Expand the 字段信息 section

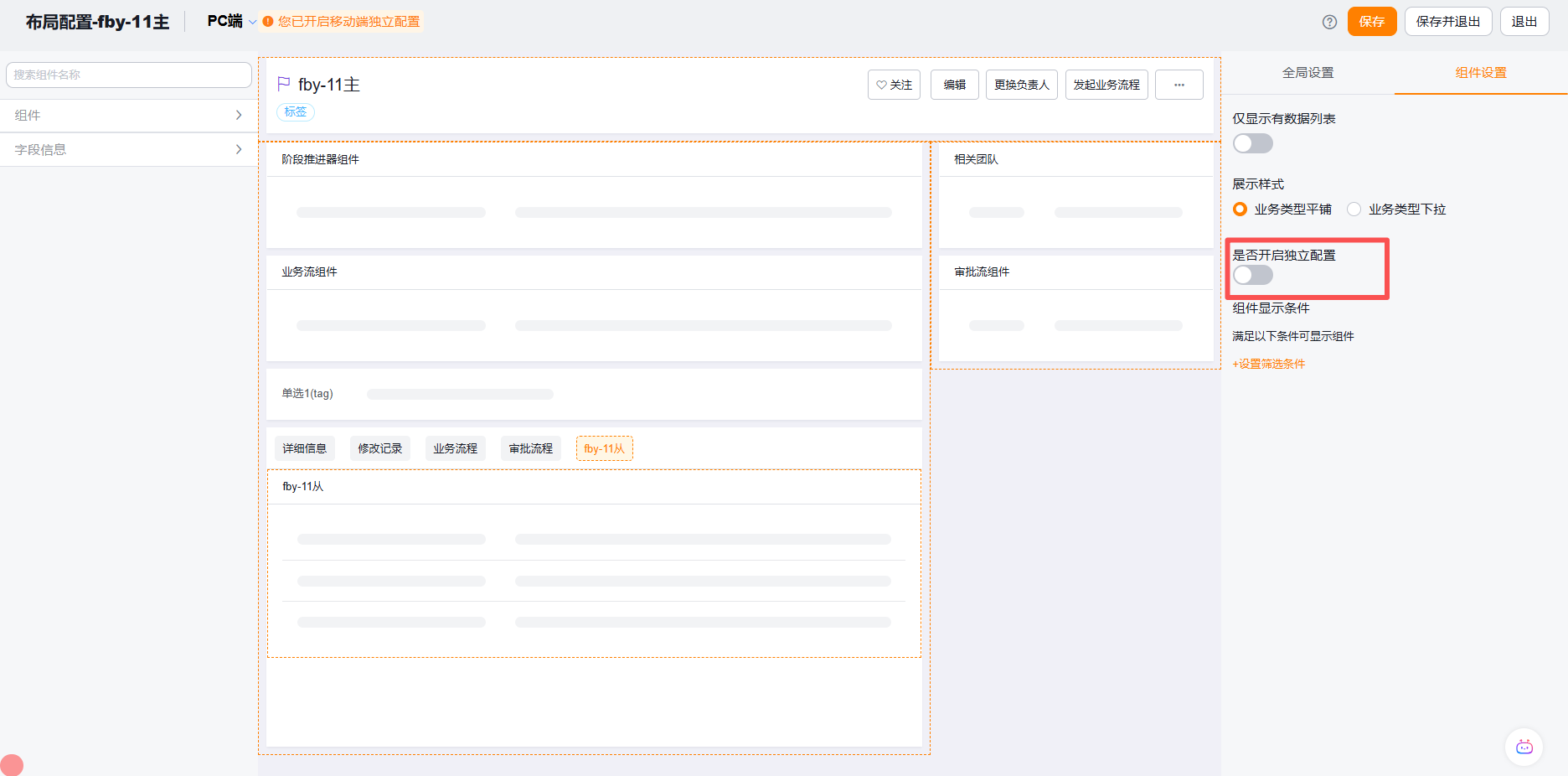(x=127, y=149)
